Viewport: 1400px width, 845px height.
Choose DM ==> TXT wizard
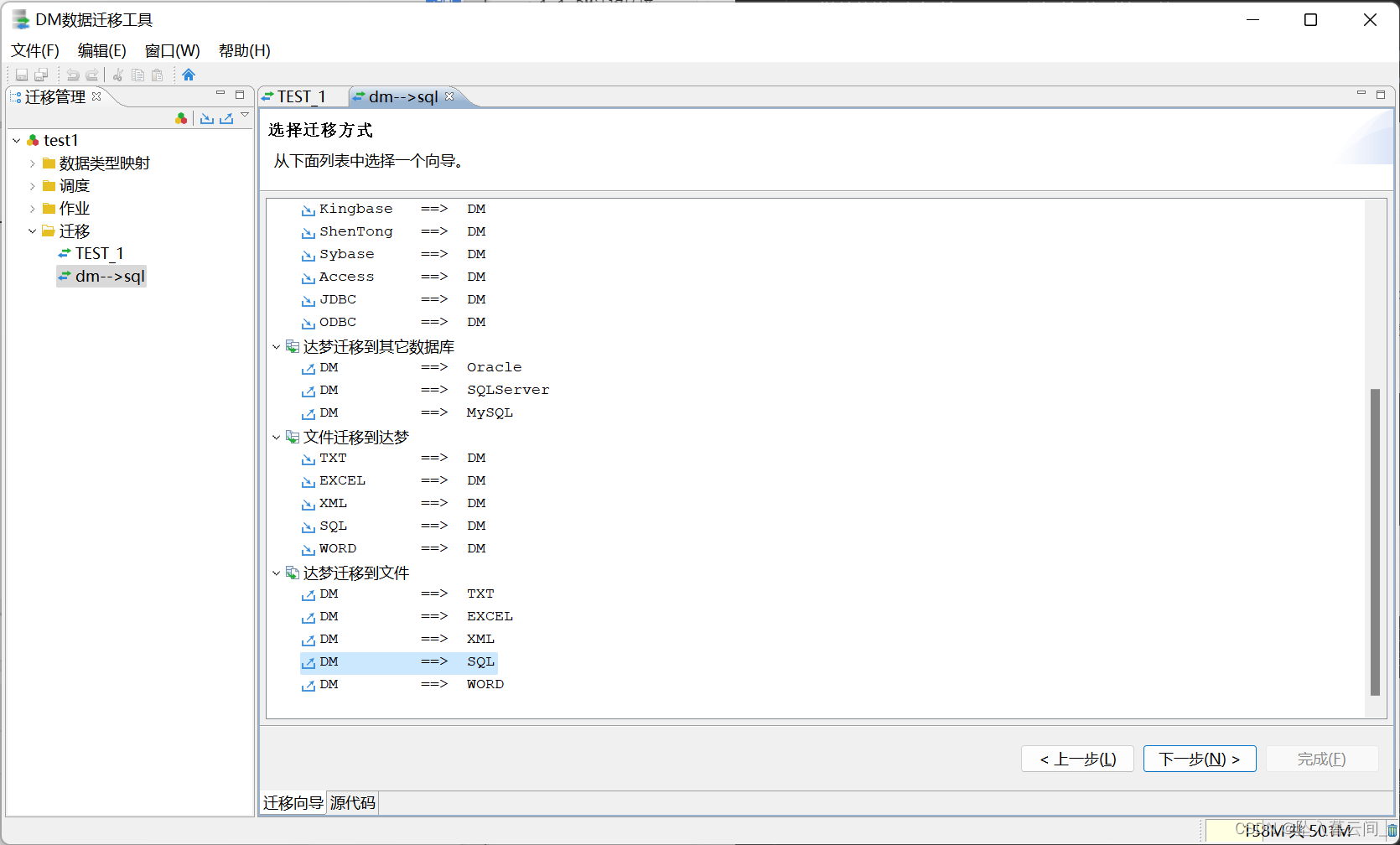tap(398, 594)
